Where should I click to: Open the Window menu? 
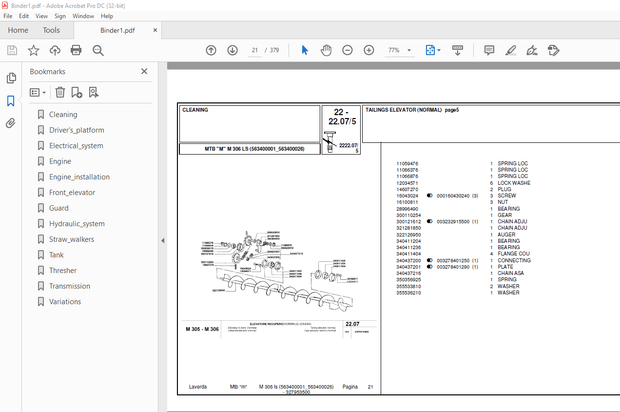[x=84, y=16]
